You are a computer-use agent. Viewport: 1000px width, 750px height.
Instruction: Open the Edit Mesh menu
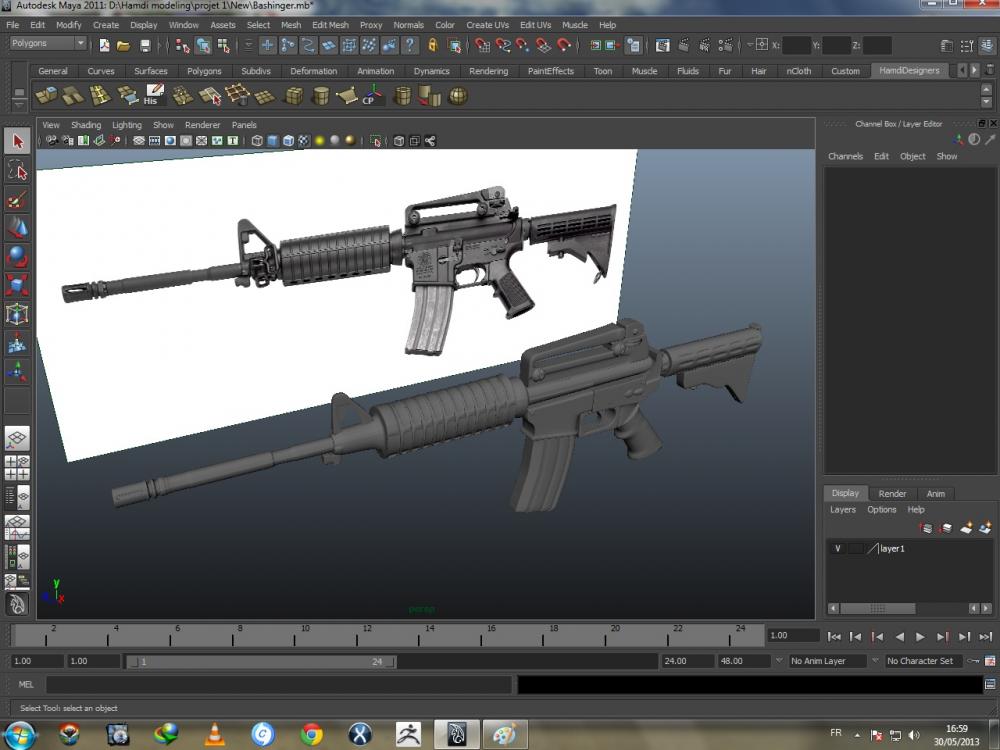(330, 25)
